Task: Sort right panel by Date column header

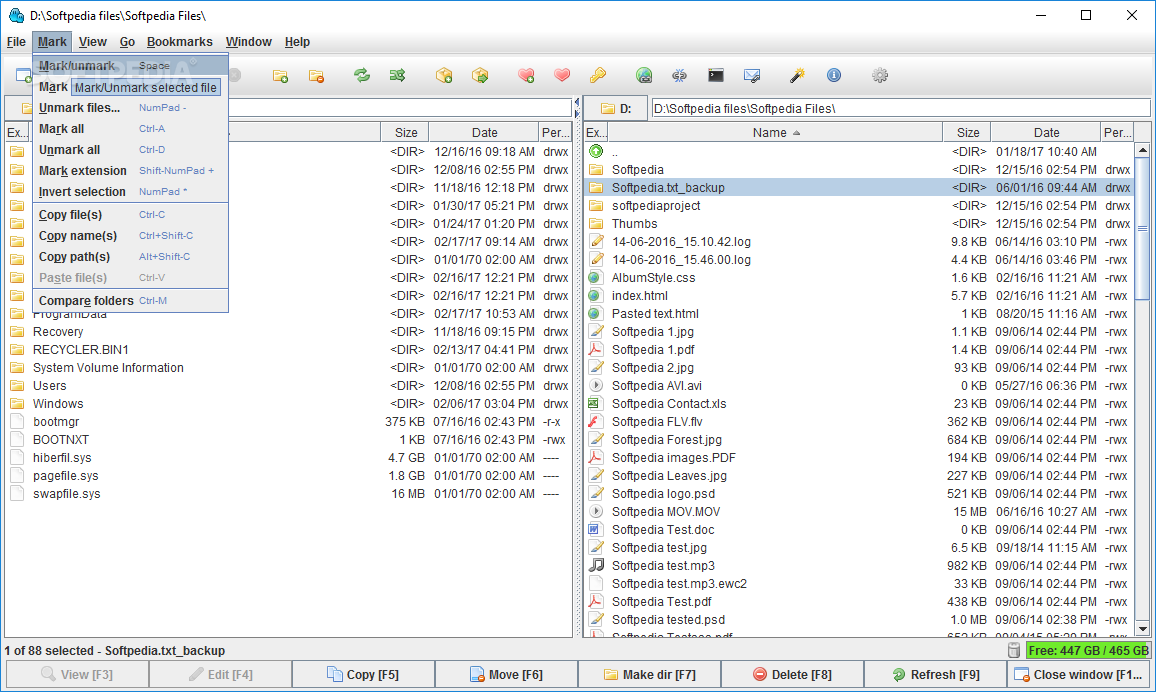Action: [x=1045, y=133]
